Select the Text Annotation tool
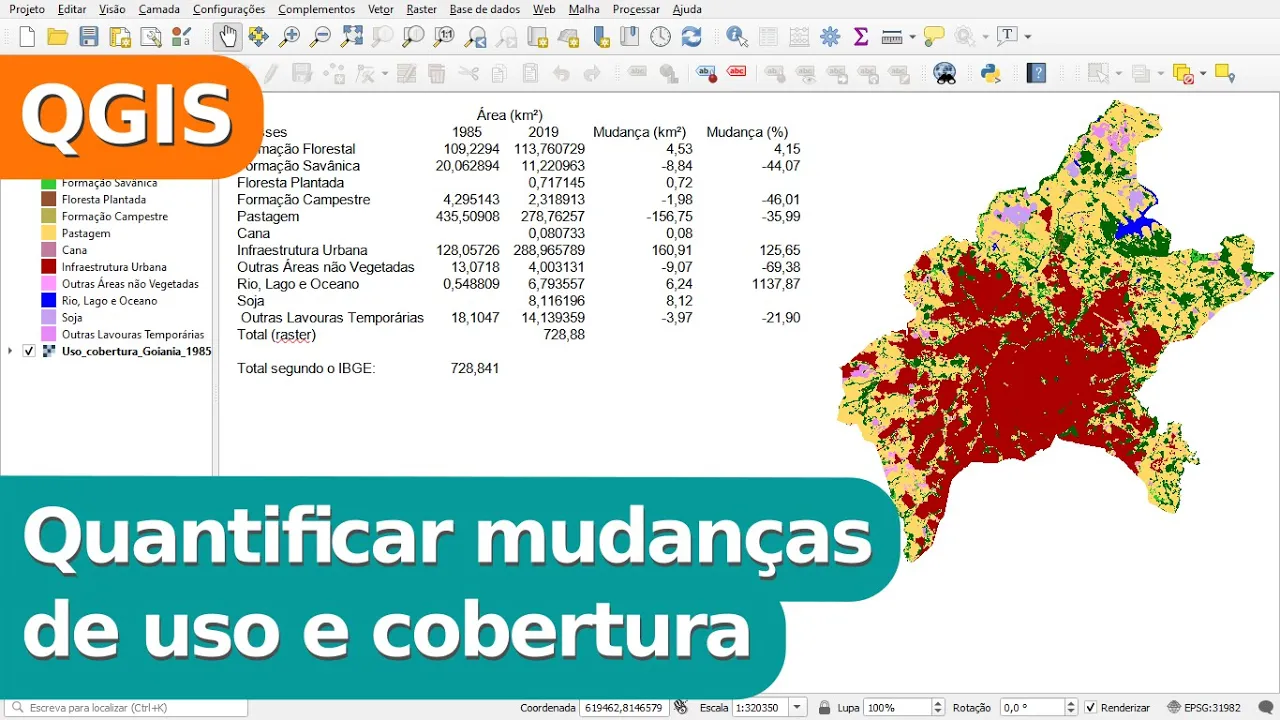This screenshot has height=720, width=1280. [1007, 37]
